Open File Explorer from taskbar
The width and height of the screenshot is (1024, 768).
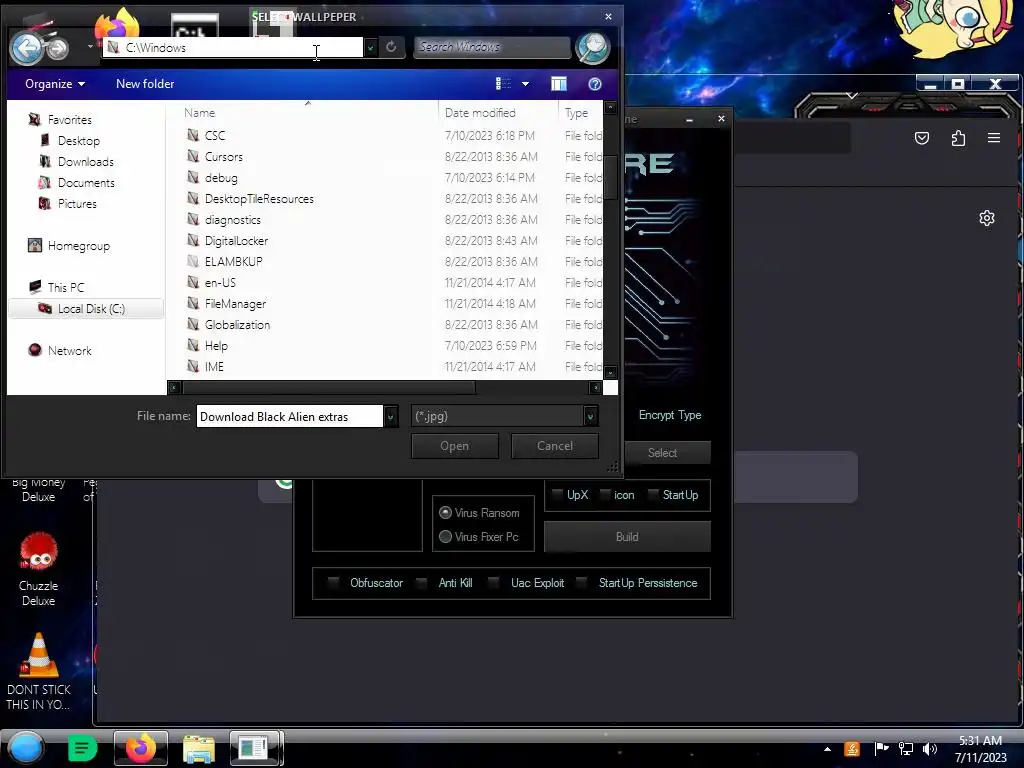point(199,748)
